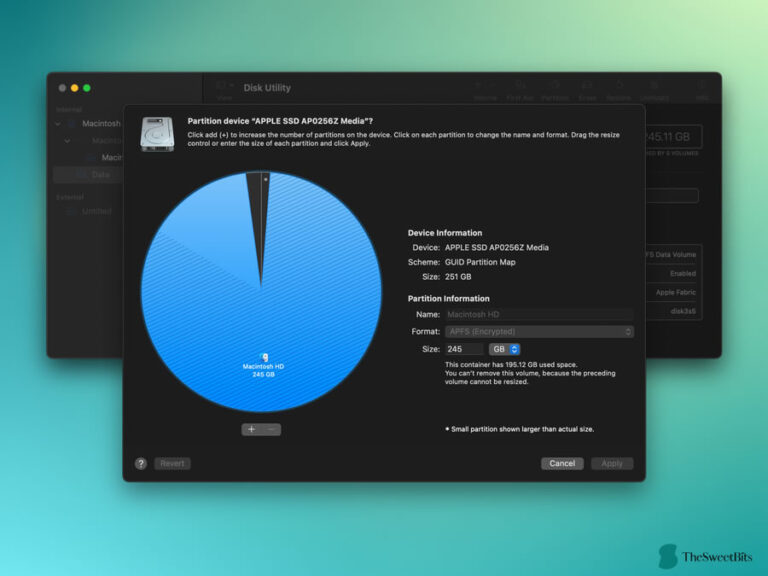Viewport: 768px width, 576px height.
Task: Zoom Disk Utility window with the green button
Action: 87,88
